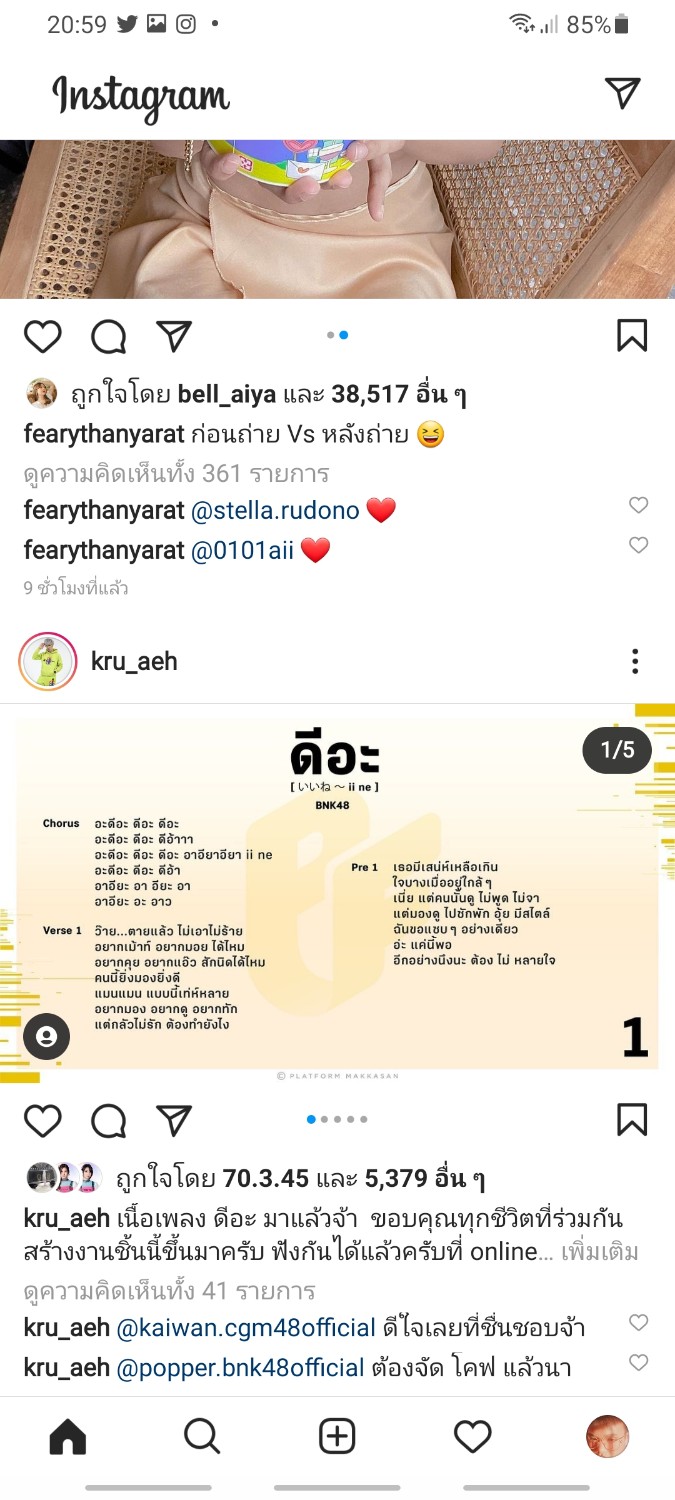Save the kru_aeh post with bookmark icon
The width and height of the screenshot is (675, 1500).
pyautogui.click(x=632, y=1120)
